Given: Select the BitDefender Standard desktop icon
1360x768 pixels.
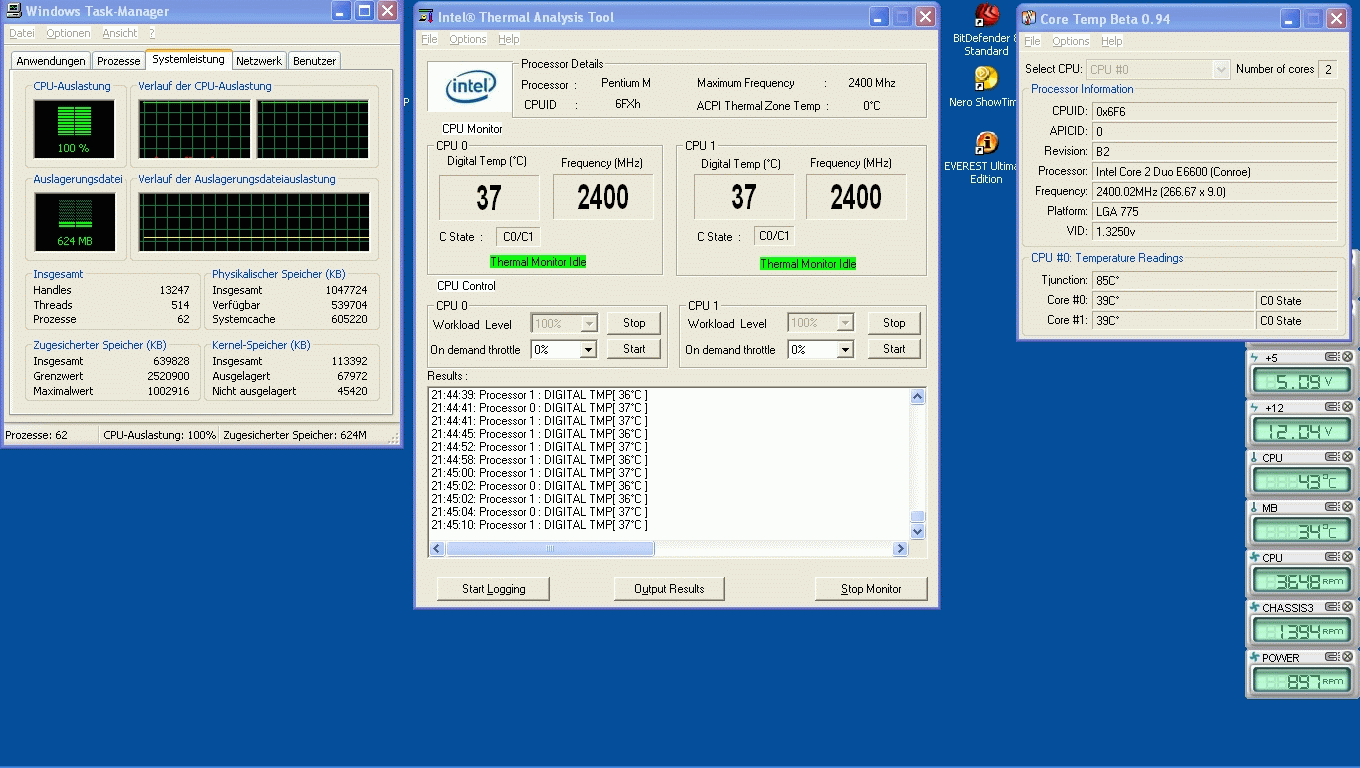Looking at the screenshot, I should (x=986, y=30).
